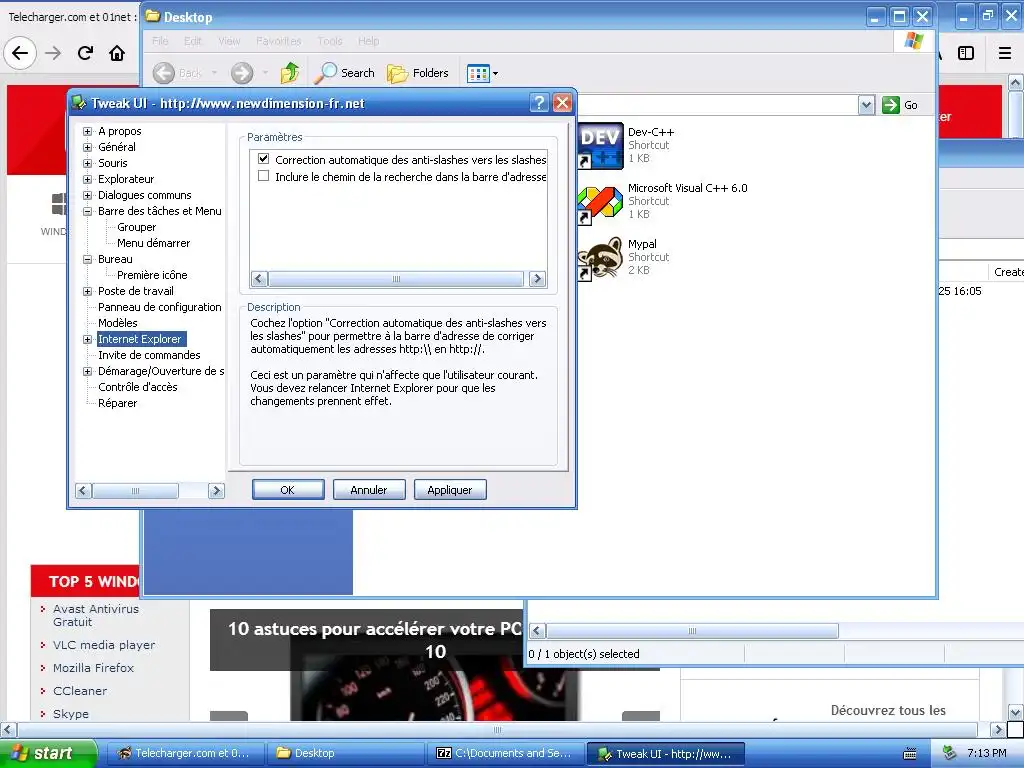Check the Correction automatique des anti-slashes checkbox

[263, 159]
